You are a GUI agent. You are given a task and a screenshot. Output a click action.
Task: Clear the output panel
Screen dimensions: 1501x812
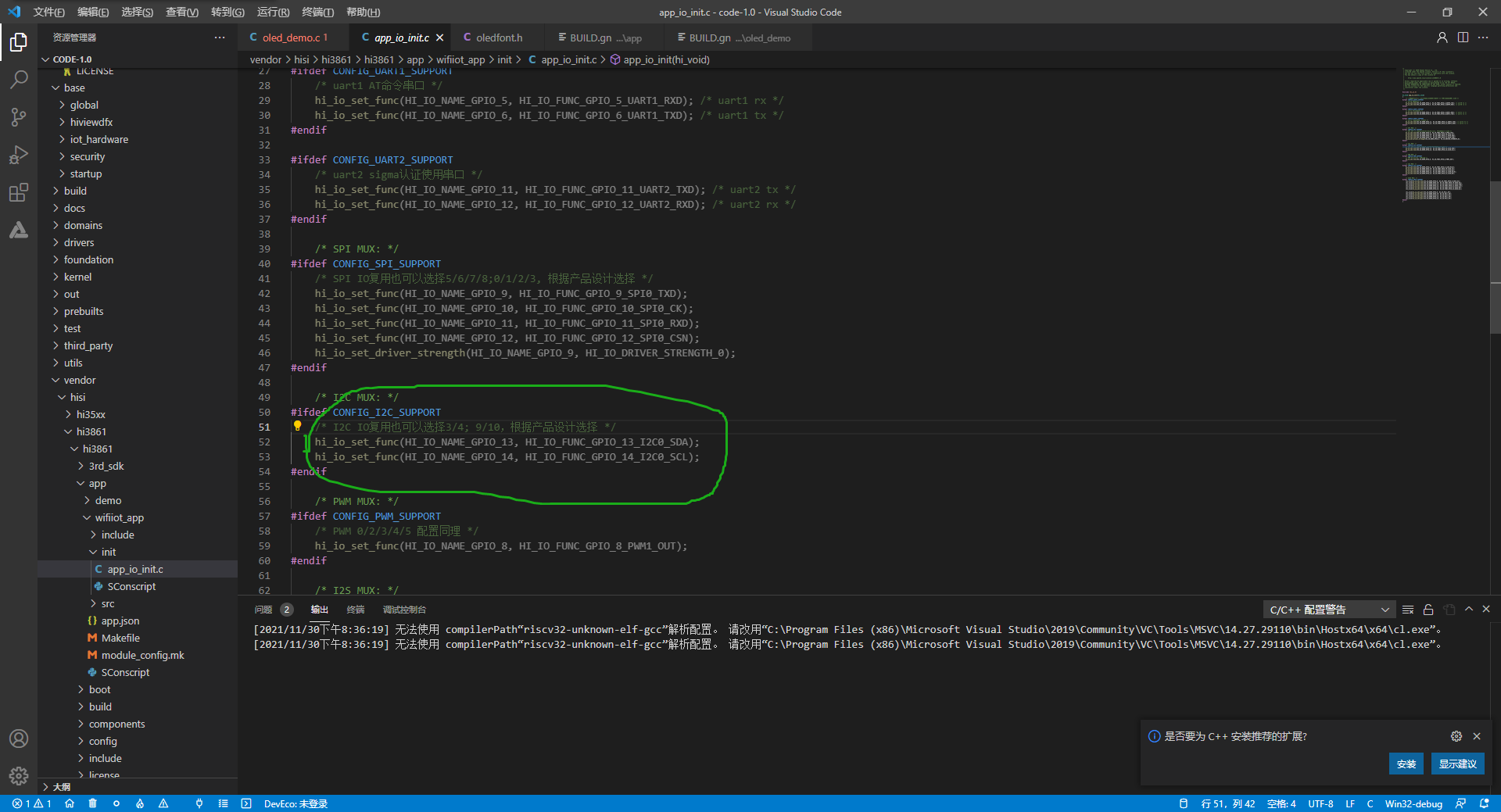tap(1408, 610)
